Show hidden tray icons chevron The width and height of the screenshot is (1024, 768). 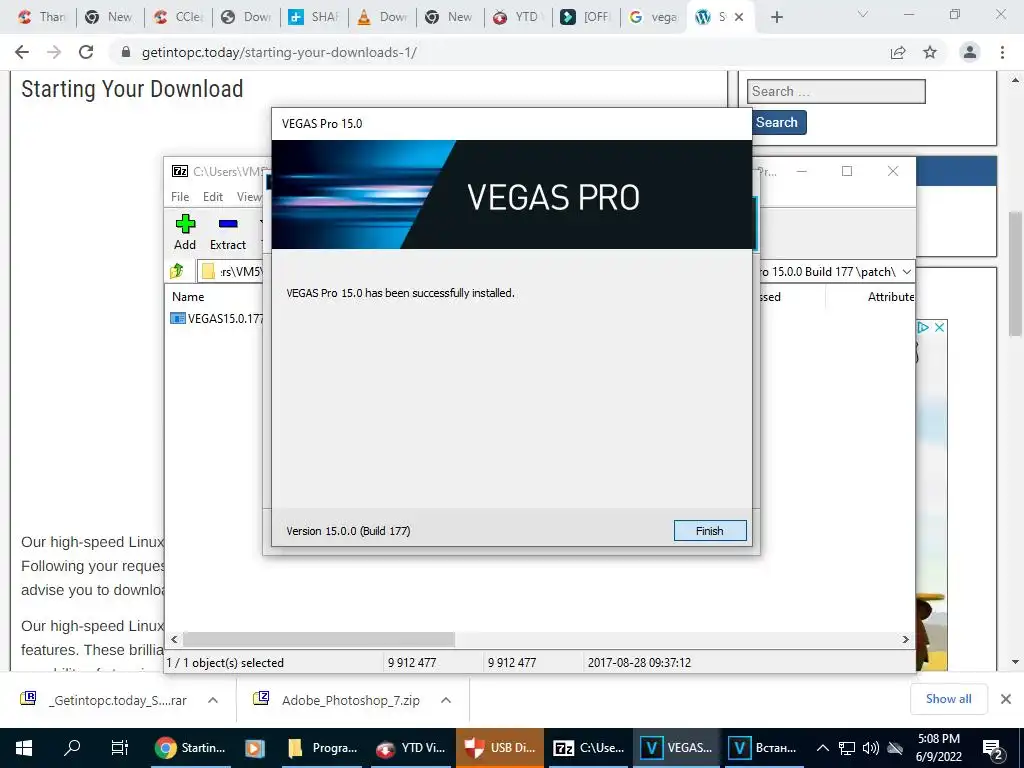823,748
